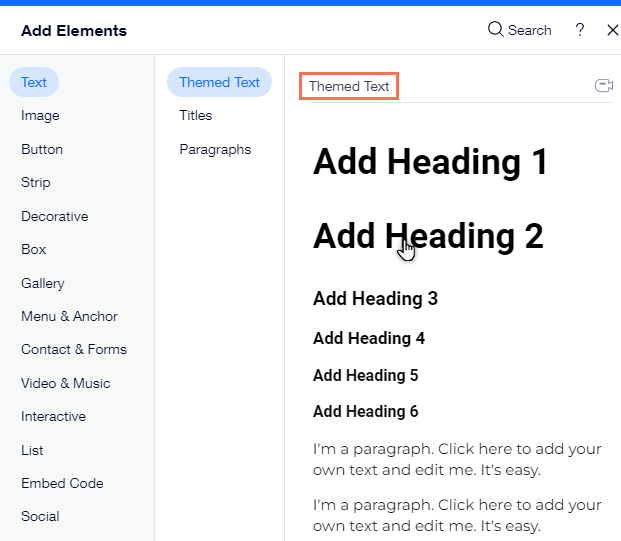621x541 pixels.
Task: Switch to the Titles subcategory
Action: [196, 116]
